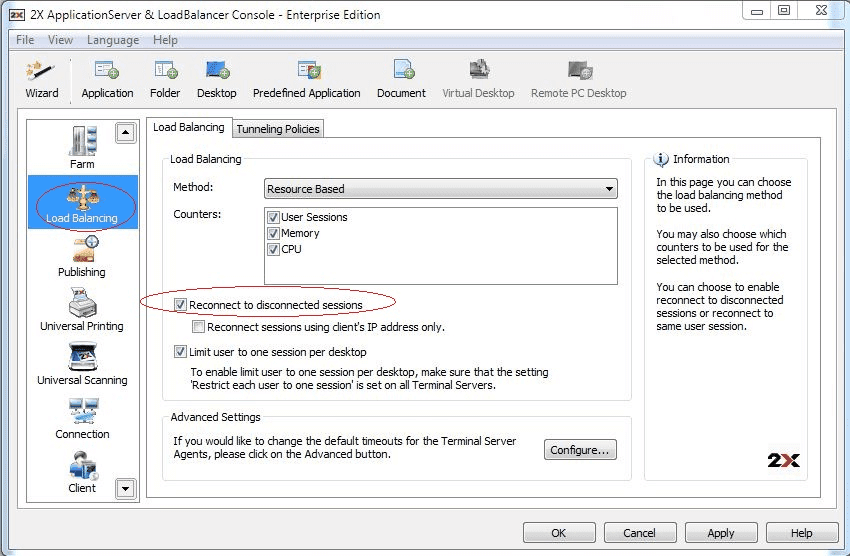Open the Connection sidebar category
850x556 pixels.
tap(82, 418)
